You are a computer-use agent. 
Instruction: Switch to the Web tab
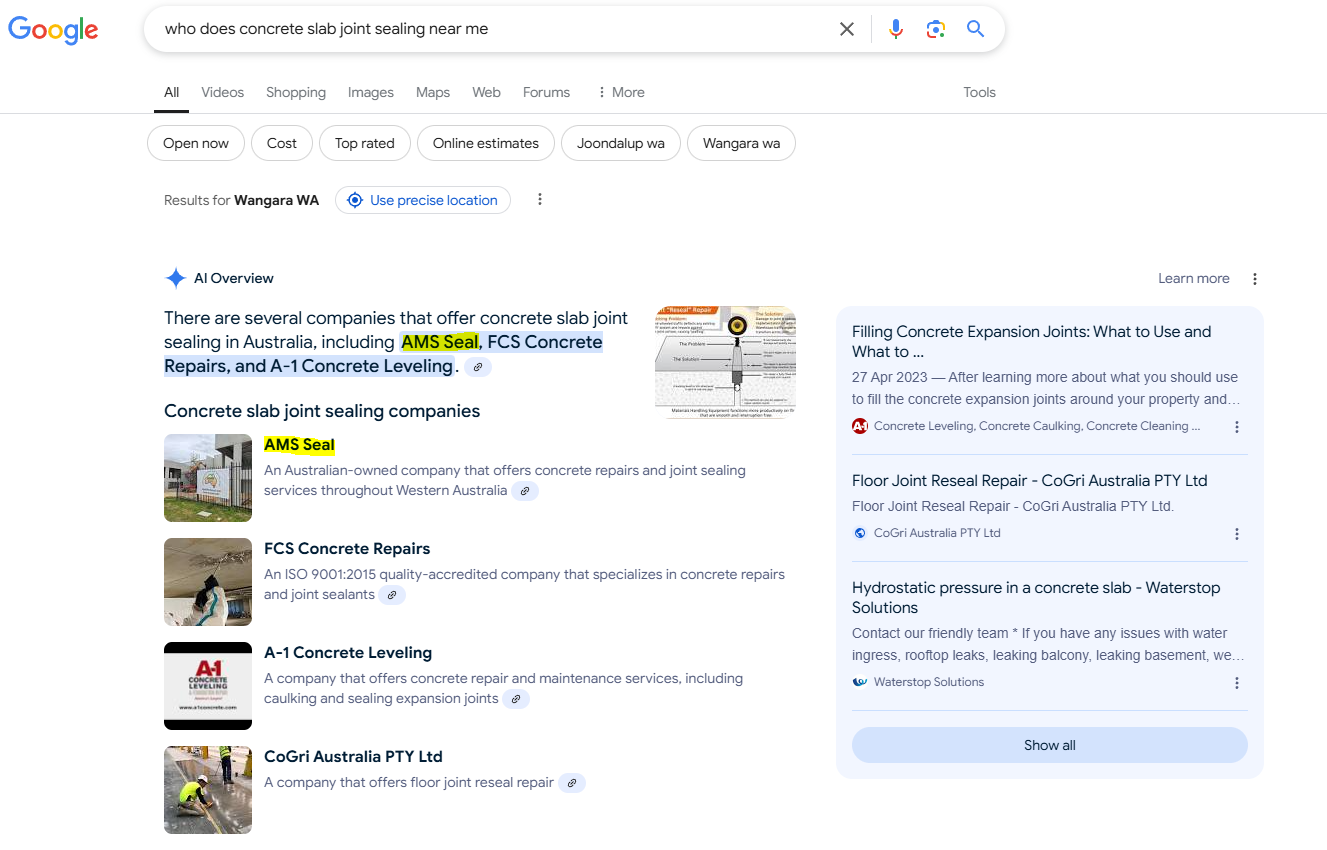pos(486,92)
